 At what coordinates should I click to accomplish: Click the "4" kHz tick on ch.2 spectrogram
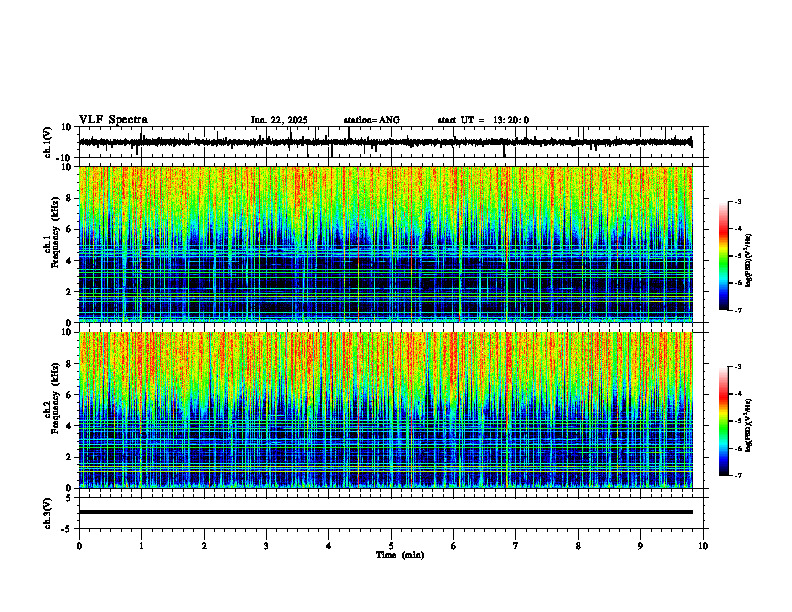tap(70, 426)
